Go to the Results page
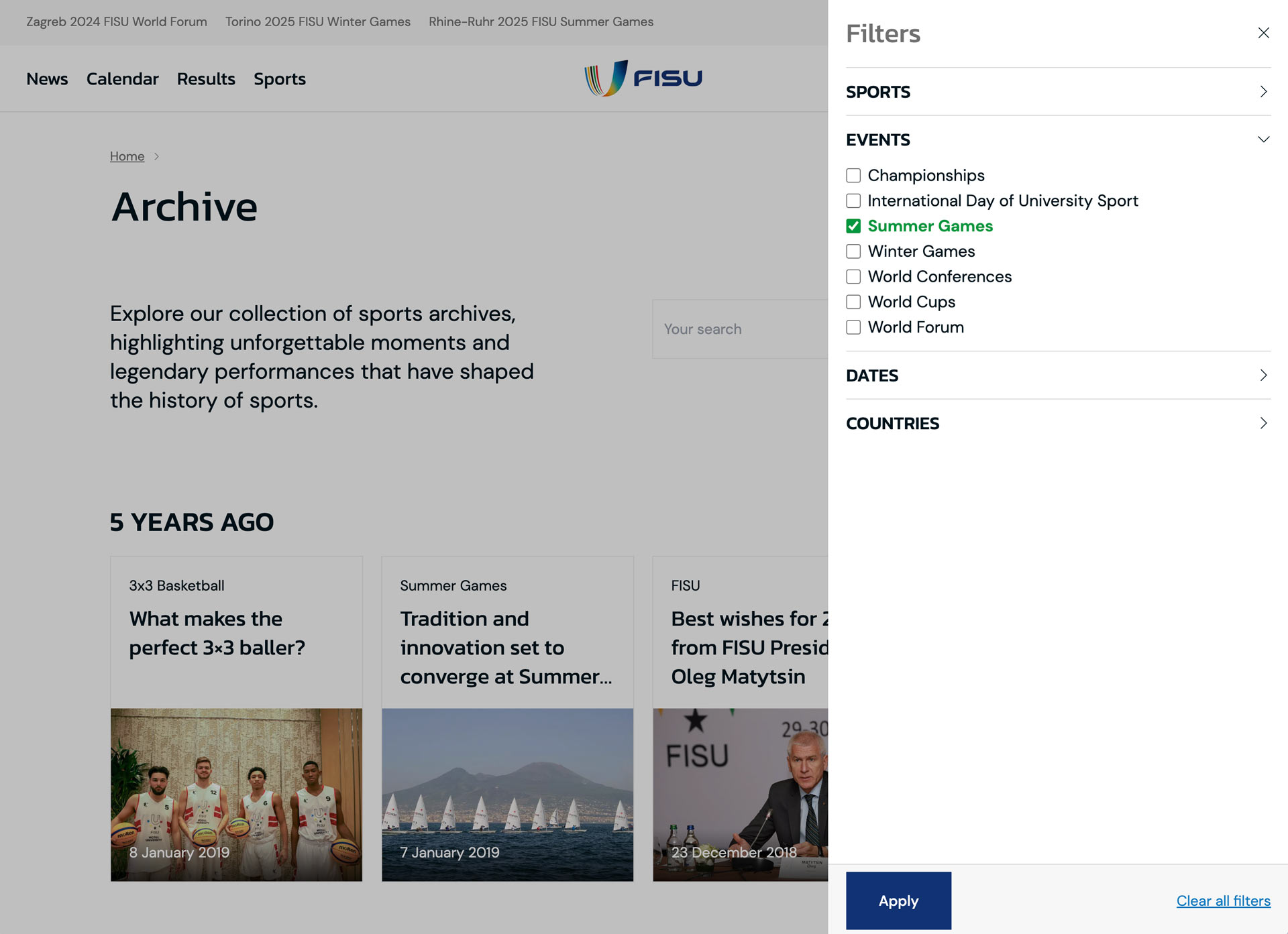This screenshot has width=1288, height=934. (206, 79)
